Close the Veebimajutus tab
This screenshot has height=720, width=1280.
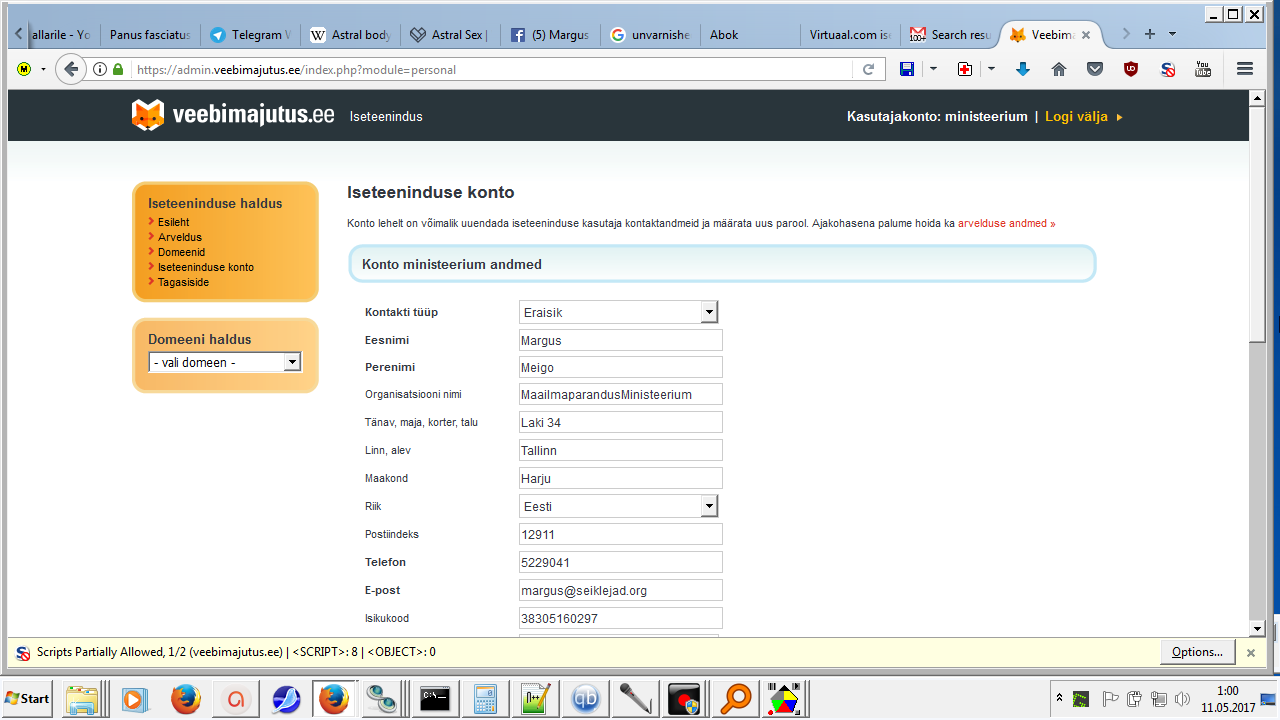coord(1085,35)
